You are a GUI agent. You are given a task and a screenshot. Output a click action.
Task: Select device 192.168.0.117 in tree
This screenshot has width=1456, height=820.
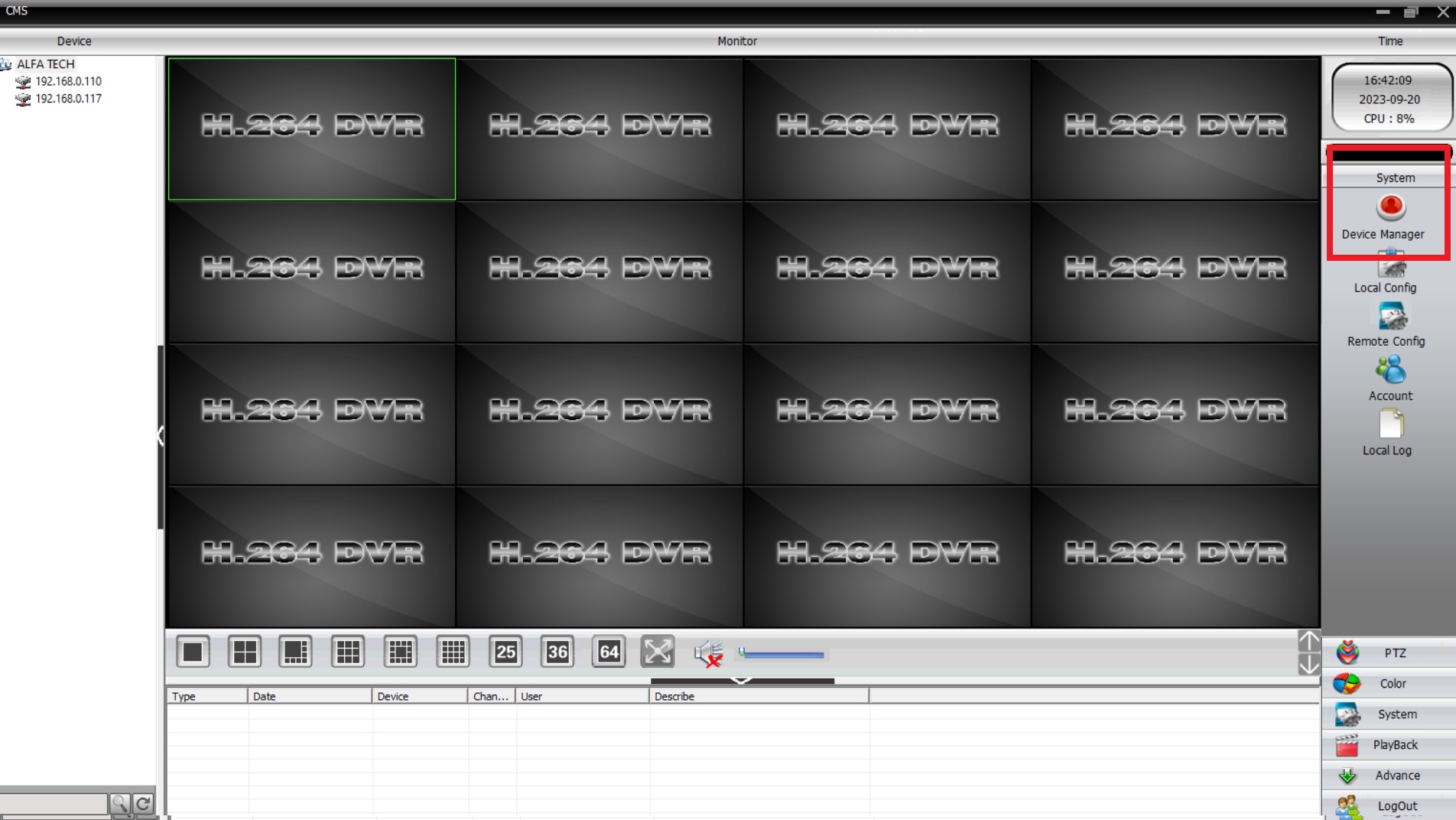point(68,99)
